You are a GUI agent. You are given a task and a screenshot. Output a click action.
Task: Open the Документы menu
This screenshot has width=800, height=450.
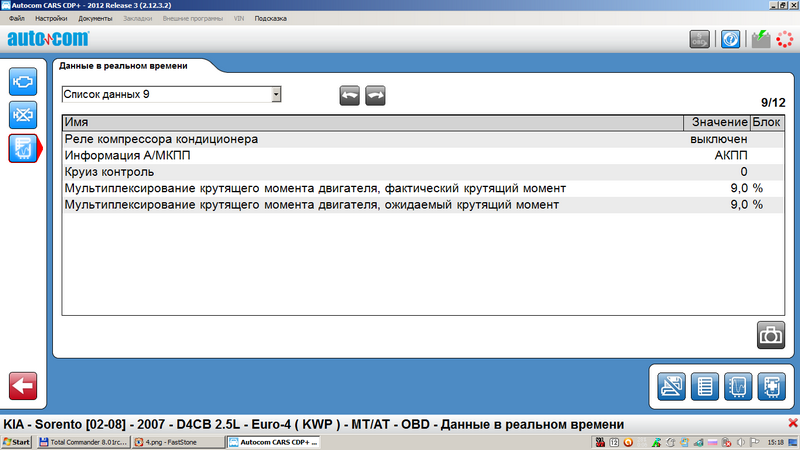click(95, 18)
